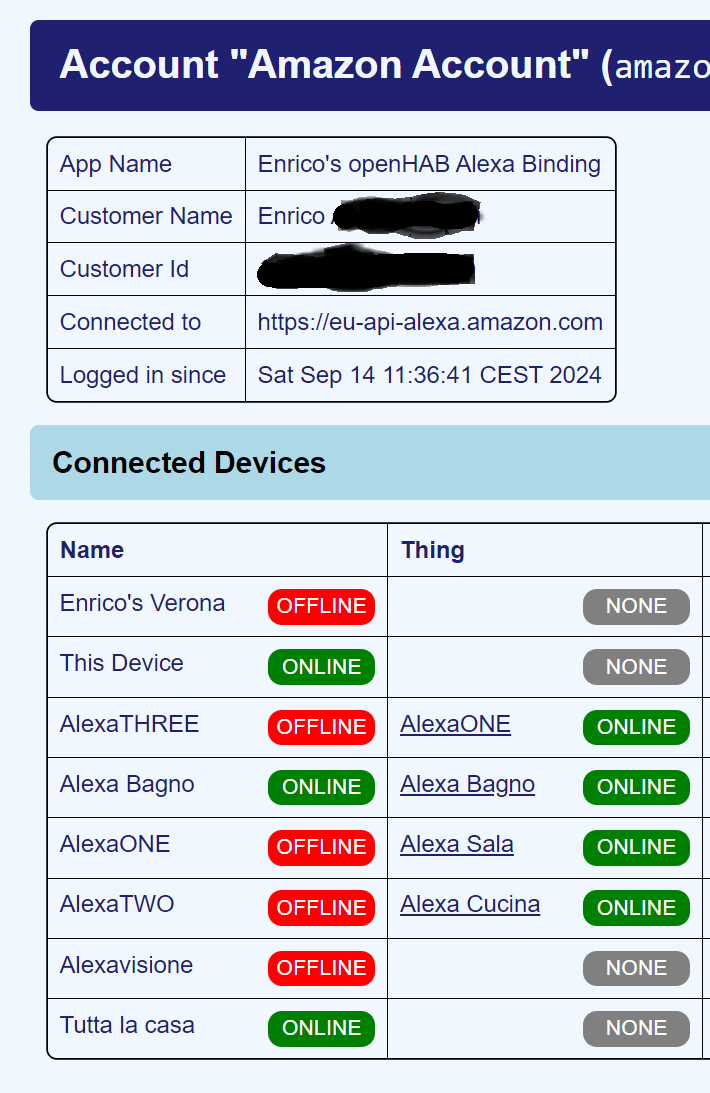The height and width of the screenshot is (1093, 710).
Task: Open the Alexa Cucina thing link
Action: (x=470, y=905)
